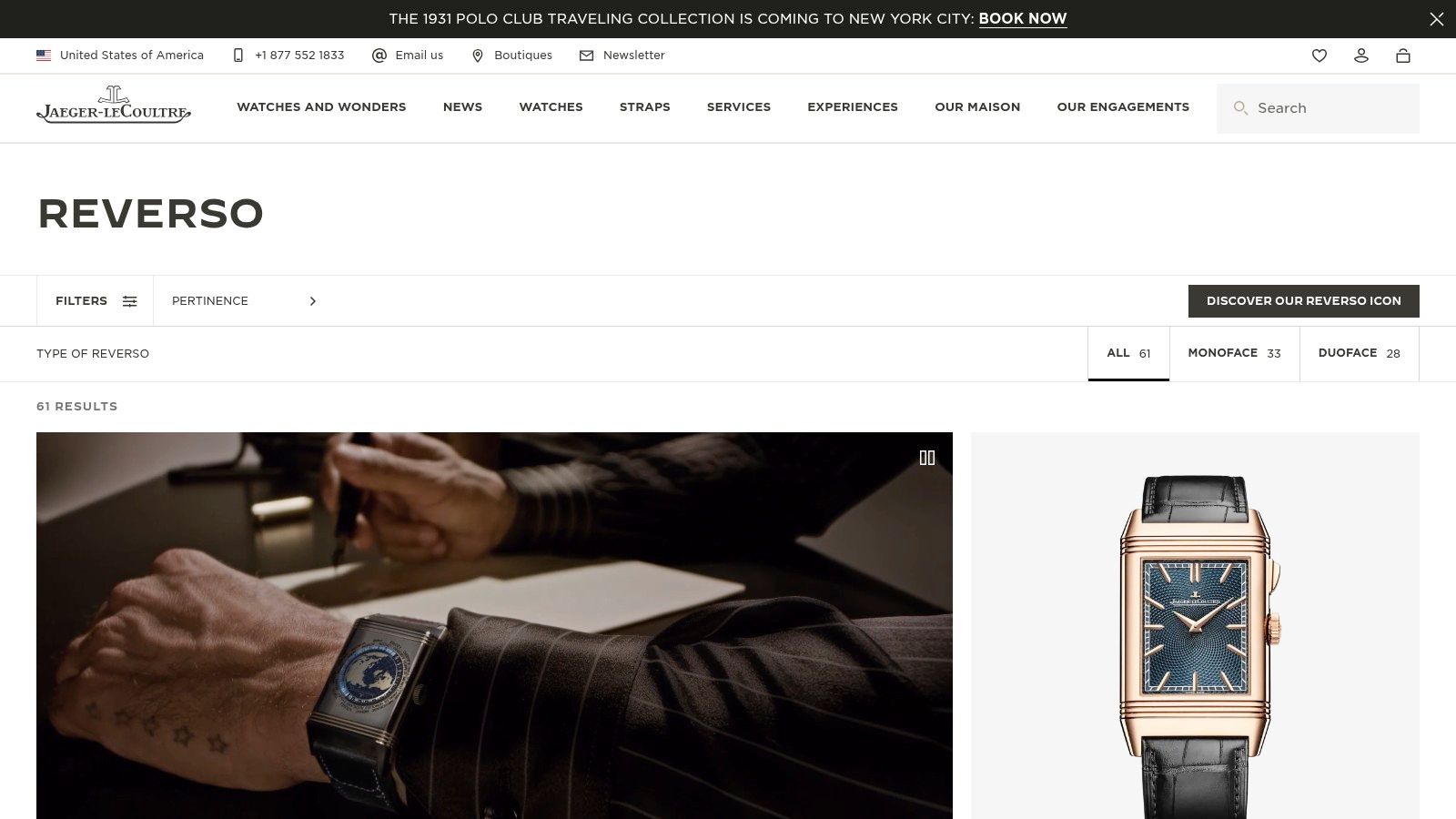This screenshot has width=1456, height=819.
Task: Open wishlist heart icon
Action: click(1319, 56)
